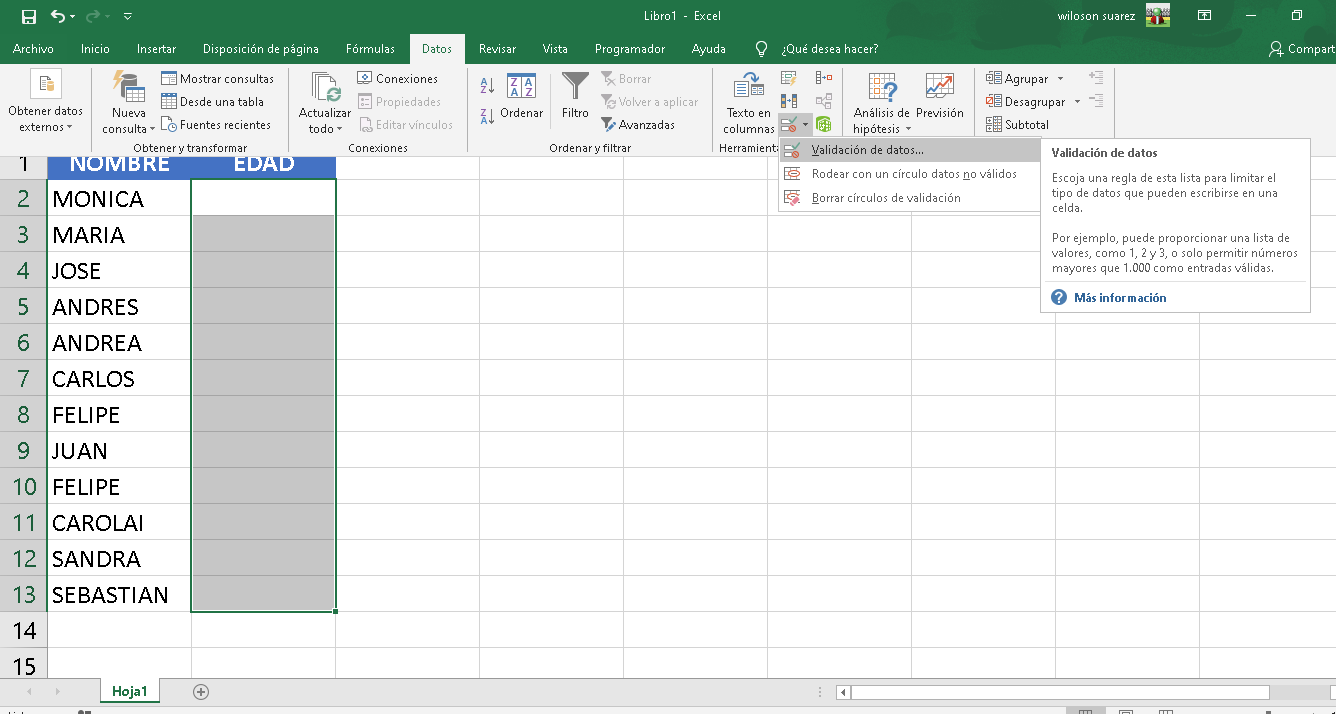Click the Más información link
The width and height of the screenshot is (1336, 714).
point(1118,297)
